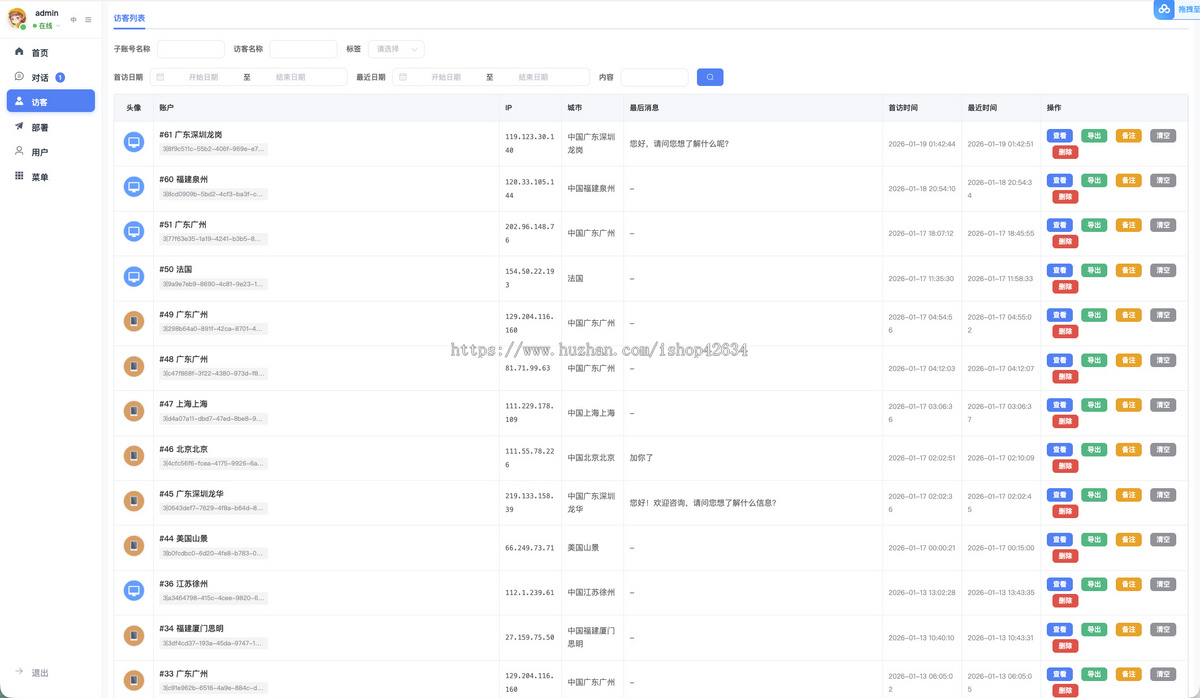The height and width of the screenshot is (698, 1200).
Task: Open 用户 in the sidebar
Action: [51, 152]
